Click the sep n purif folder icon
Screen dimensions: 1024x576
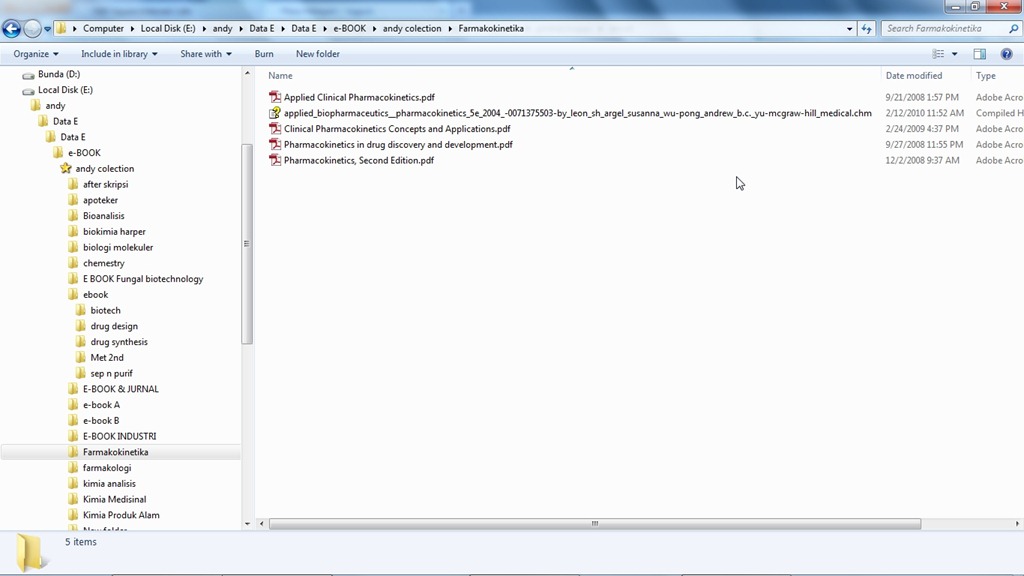80,373
